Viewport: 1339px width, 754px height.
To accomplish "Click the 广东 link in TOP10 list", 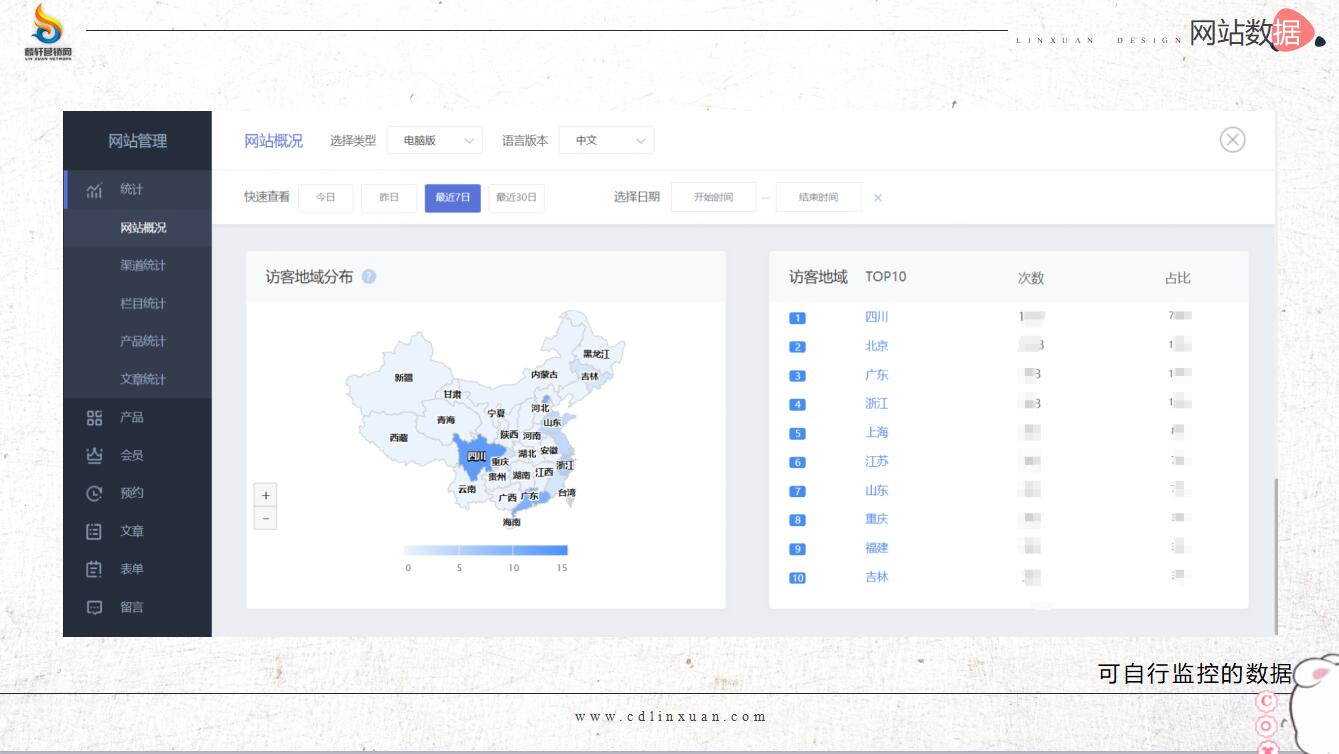I will pos(877,375).
